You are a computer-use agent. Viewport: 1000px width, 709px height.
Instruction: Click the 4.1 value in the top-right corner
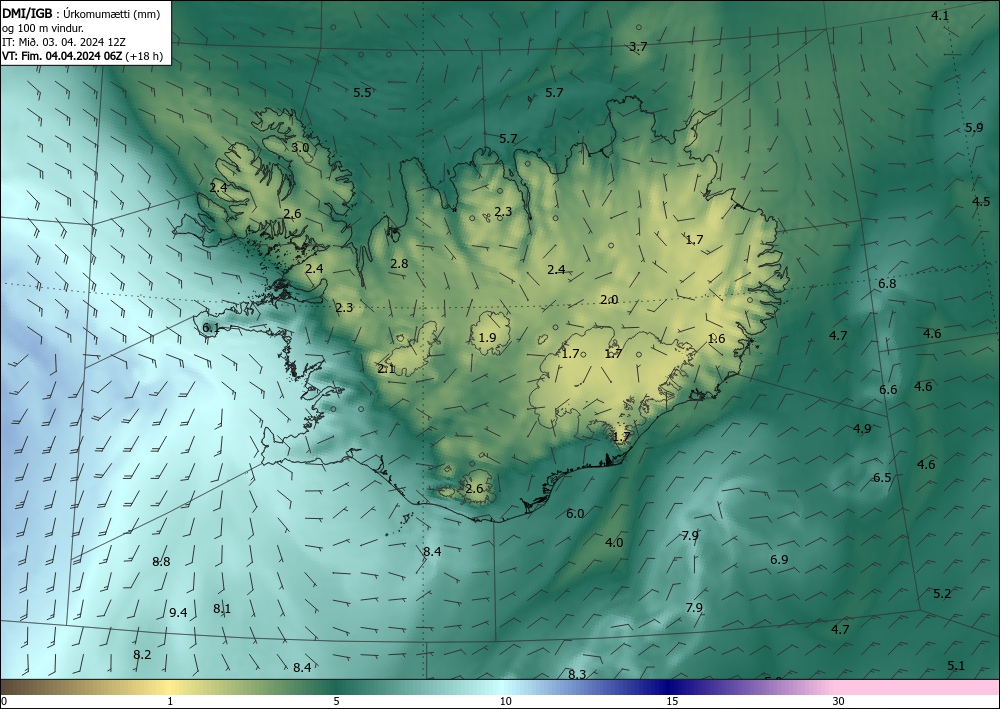coord(940,16)
